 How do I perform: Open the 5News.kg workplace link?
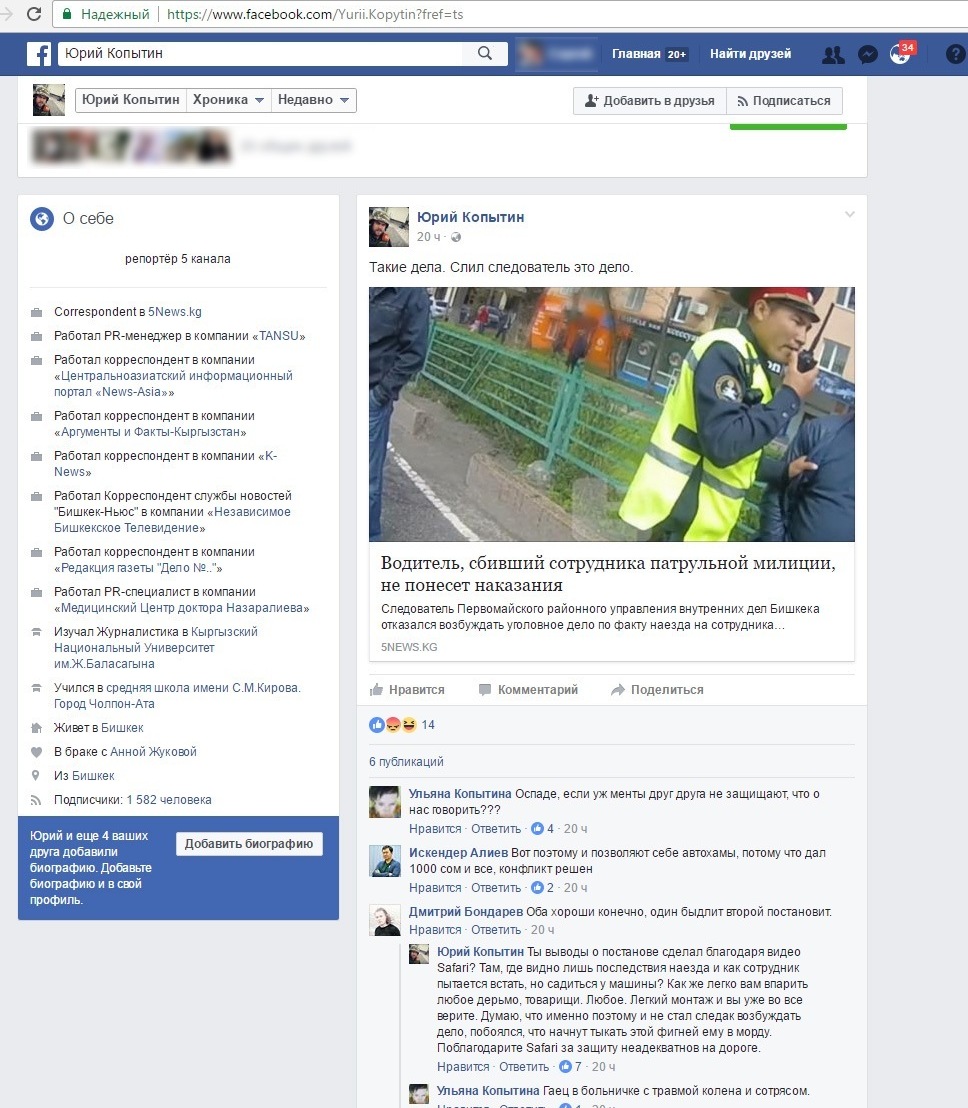point(174,312)
